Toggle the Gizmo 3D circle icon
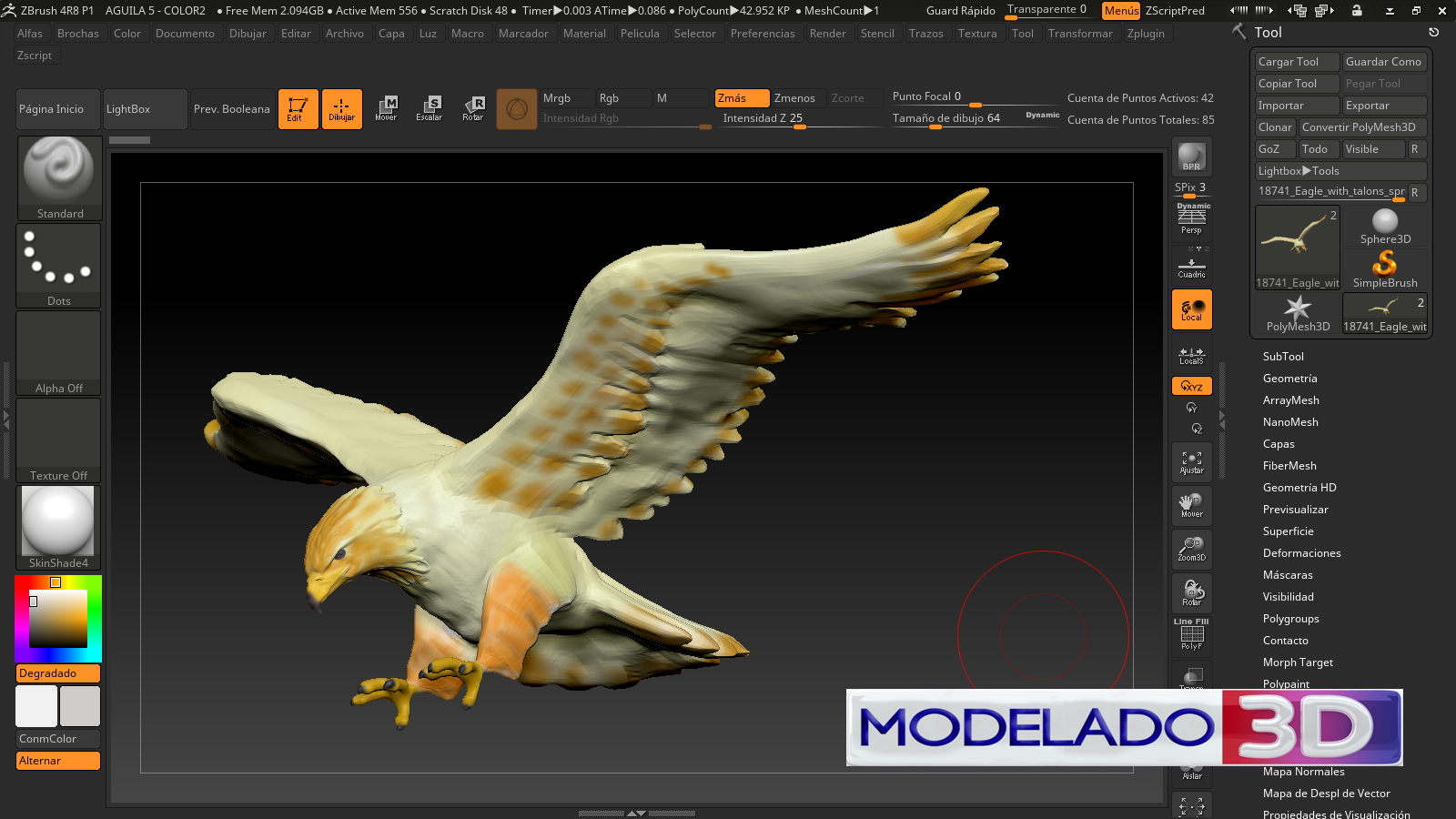 click(517, 109)
